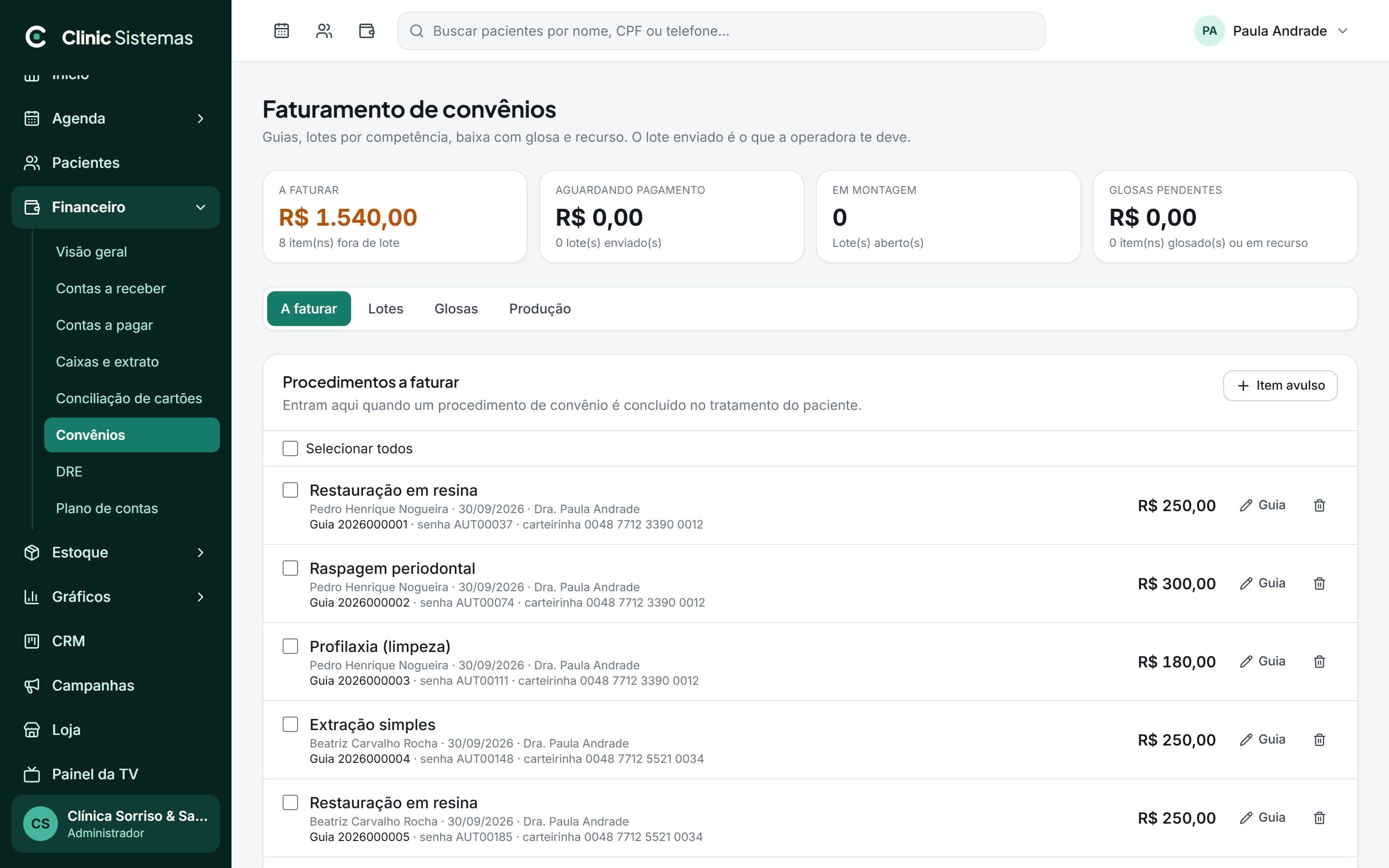Open the calendar shortcut icon in top bar
Screen dimensions: 1389x868
[281, 31]
